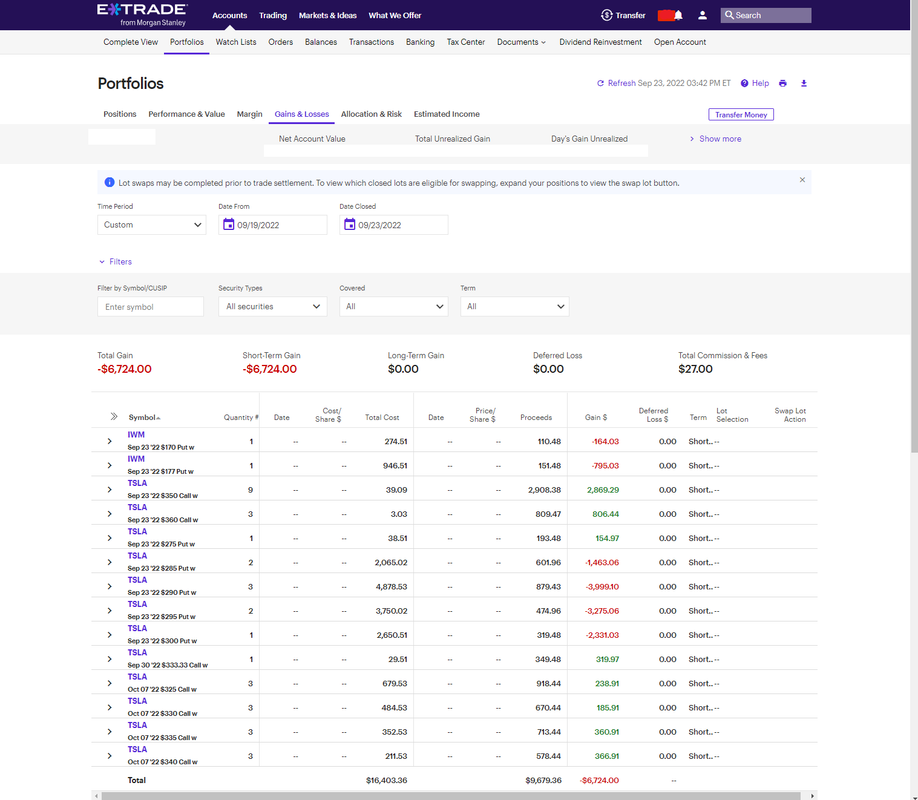Open the Markets & Ideas menu
The height and width of the screenshot is (800, 918).
[327, 15]
